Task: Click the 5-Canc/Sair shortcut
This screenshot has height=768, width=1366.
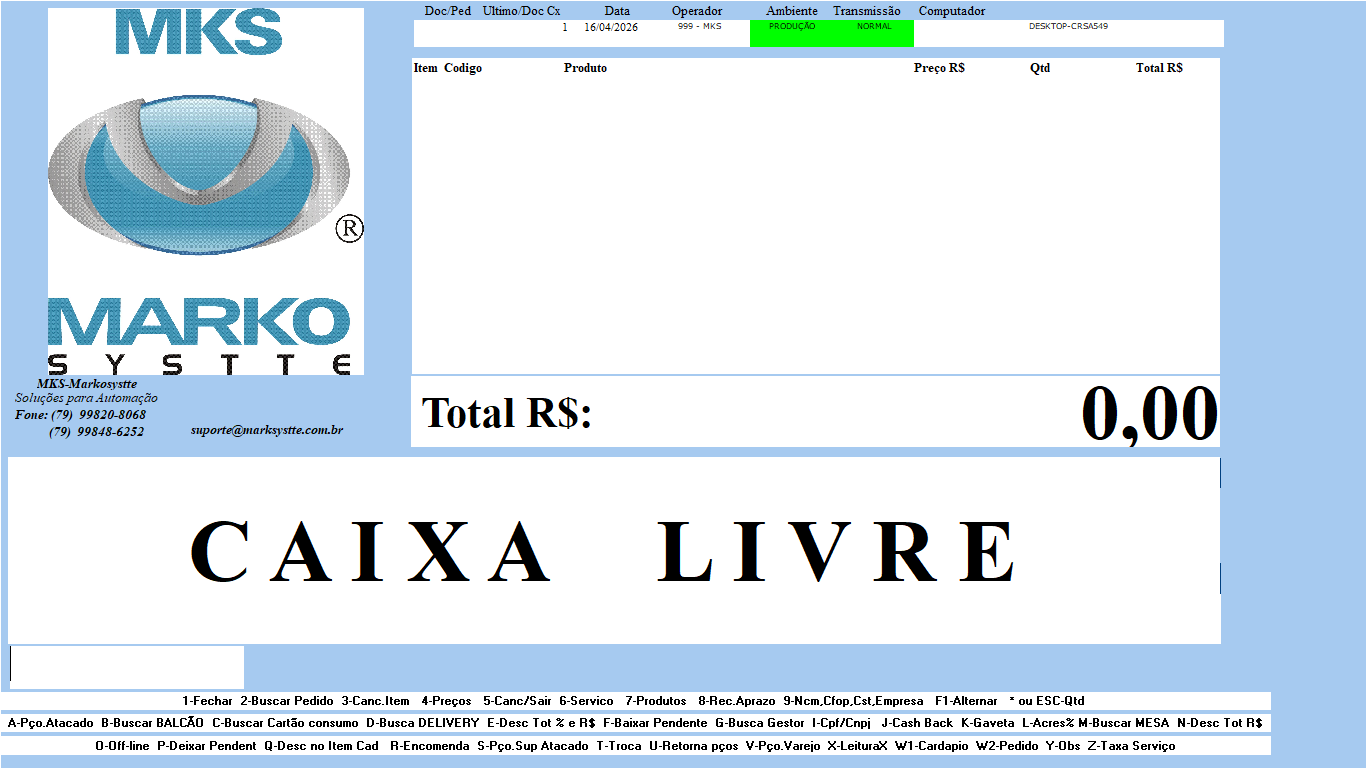Action: [x=517, y=701]
